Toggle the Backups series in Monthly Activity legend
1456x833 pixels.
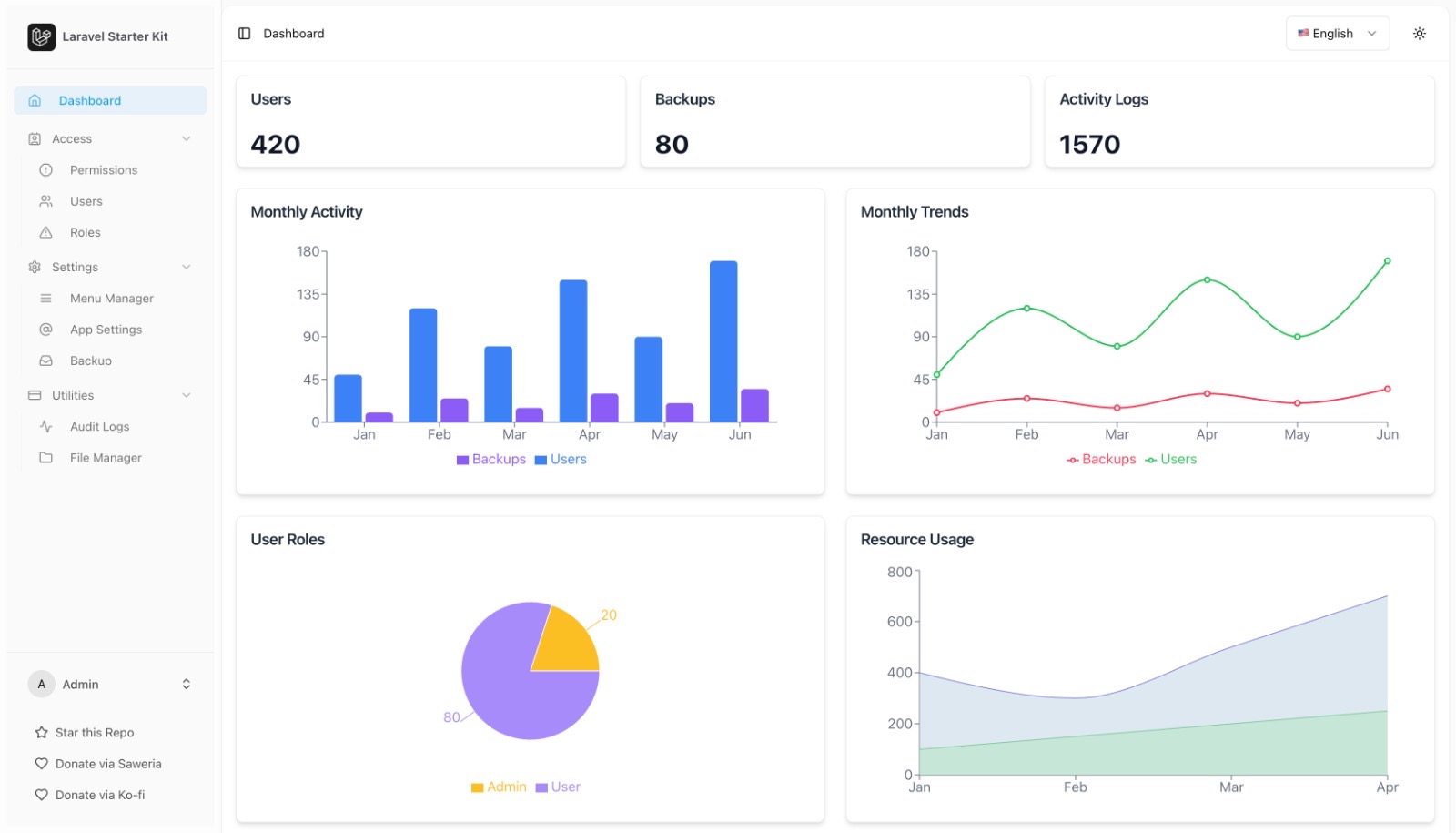[x=491, y=460]
